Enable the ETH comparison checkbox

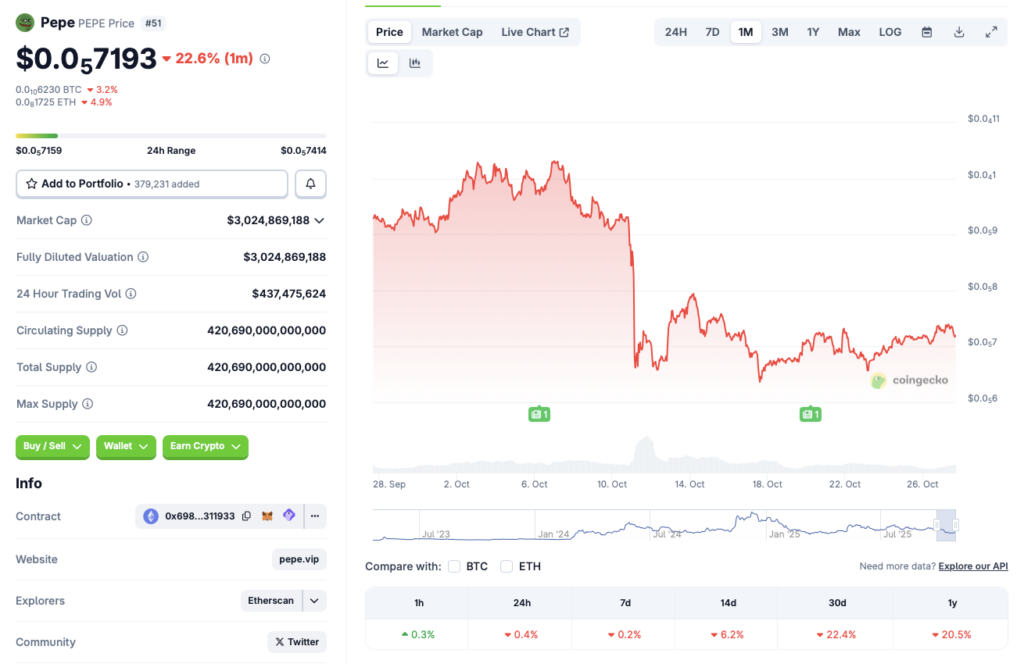pyautogui.click(x=507, y=566)
